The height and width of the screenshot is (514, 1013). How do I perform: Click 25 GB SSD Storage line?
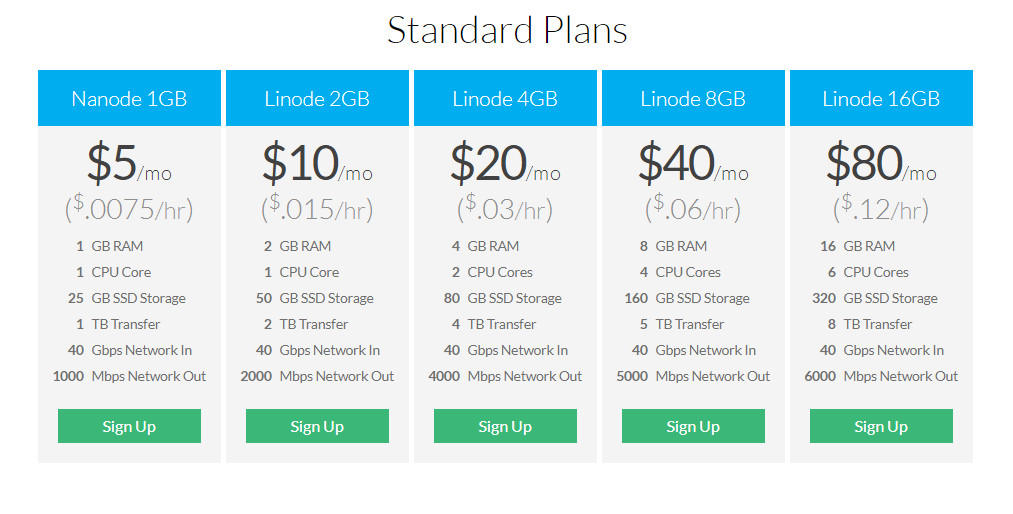pos(127,298)
